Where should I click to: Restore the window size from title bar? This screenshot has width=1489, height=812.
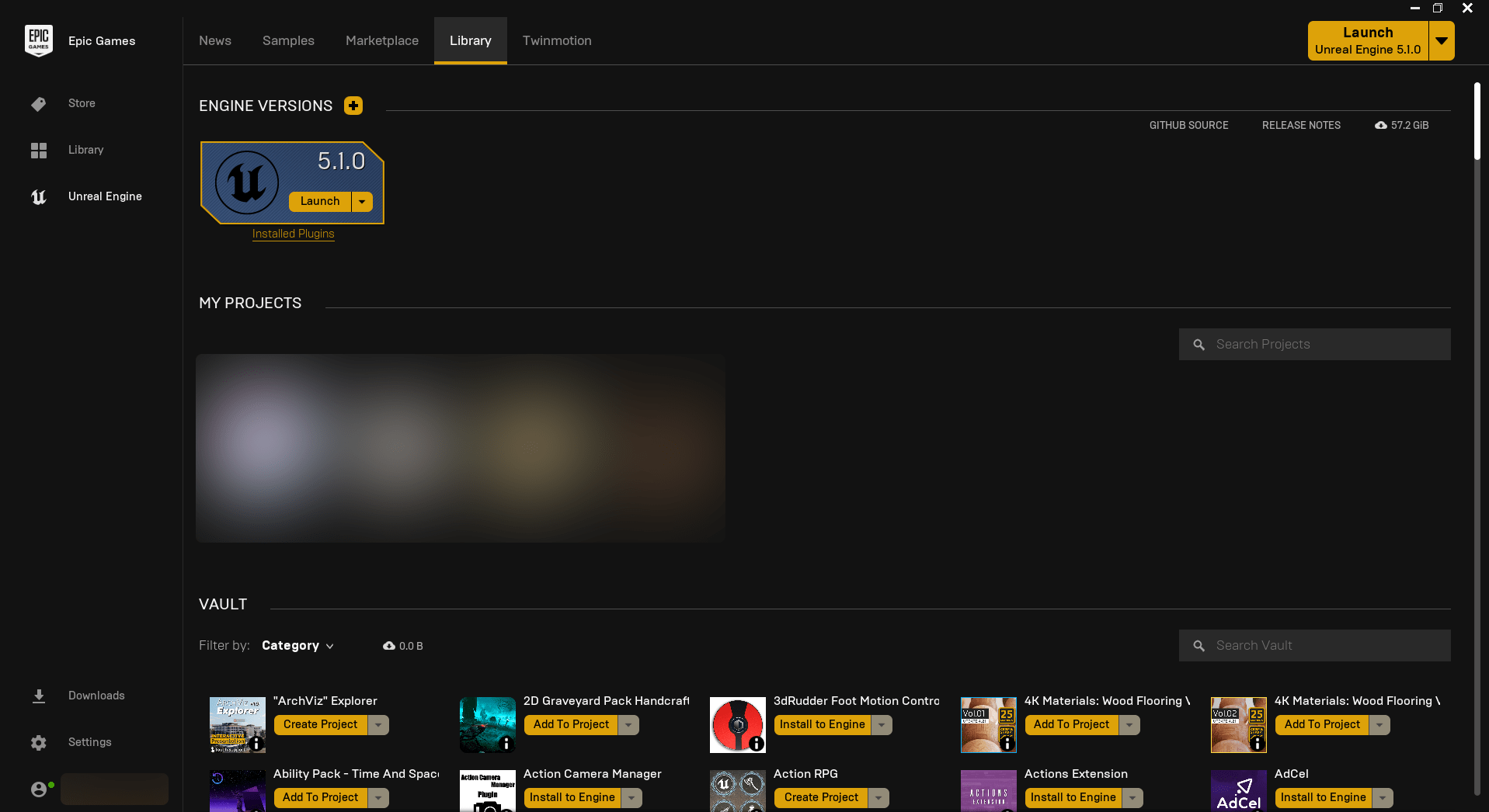click(x=1438, y=9)
